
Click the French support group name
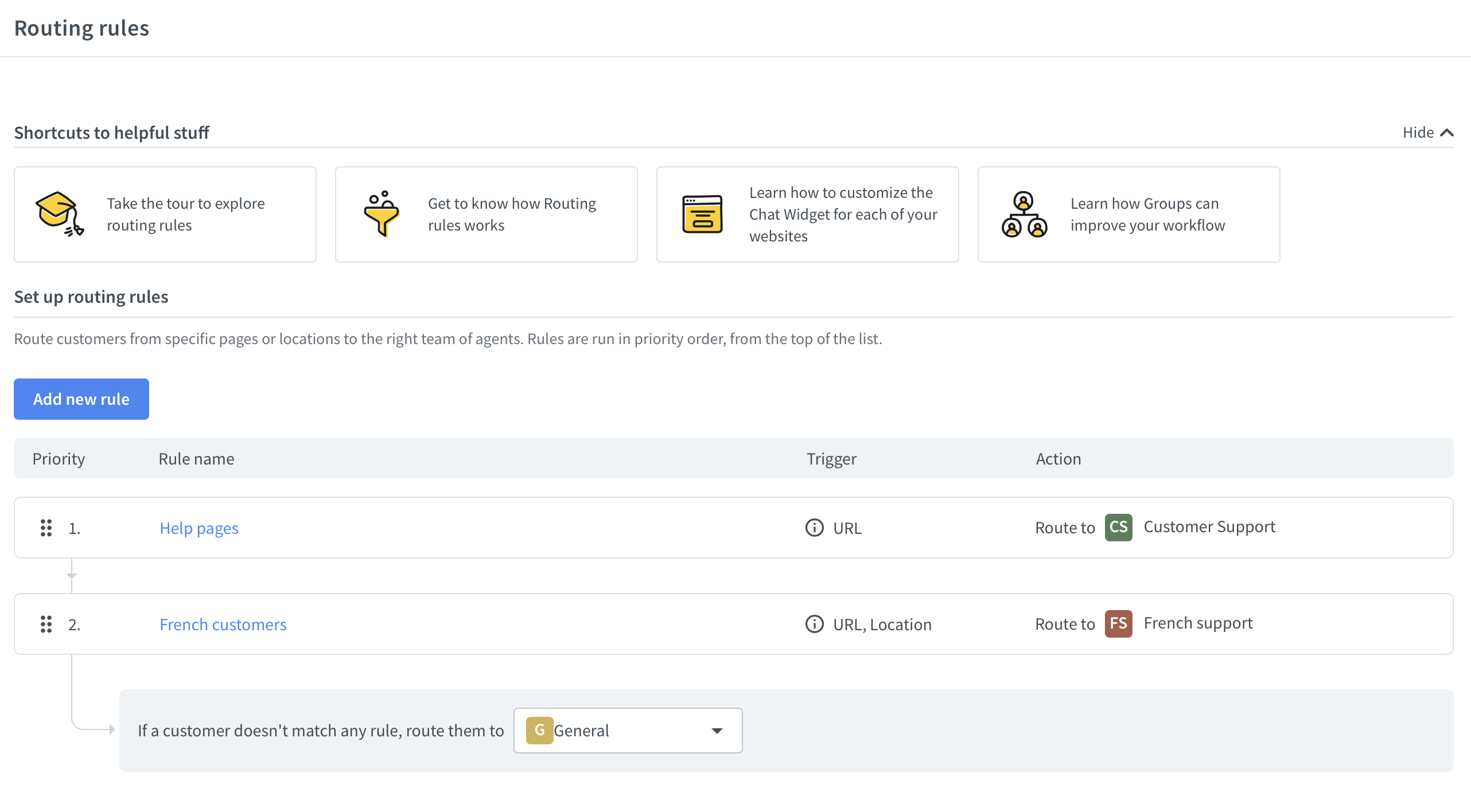[1198, 623]
